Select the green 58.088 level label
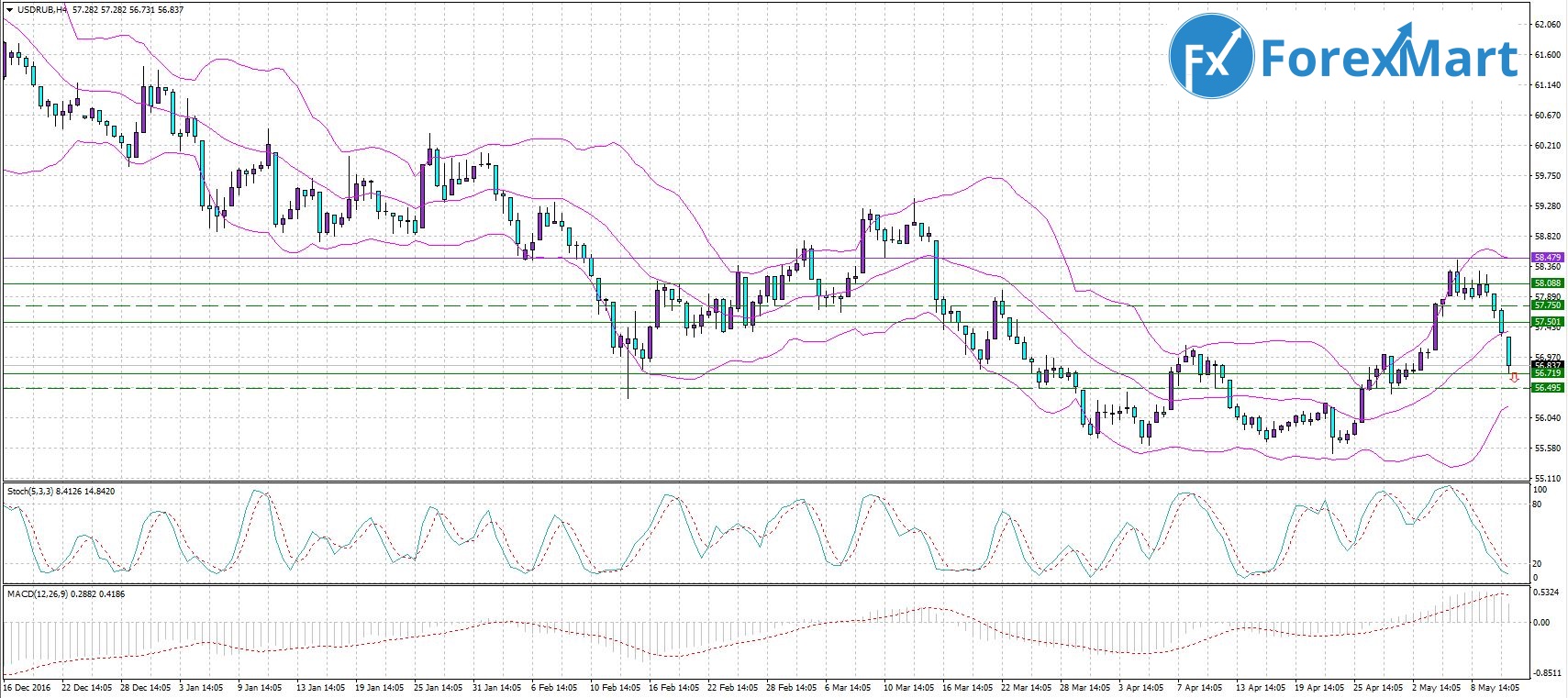Viewport: 1568px width, 698px height. (1548, 283)
